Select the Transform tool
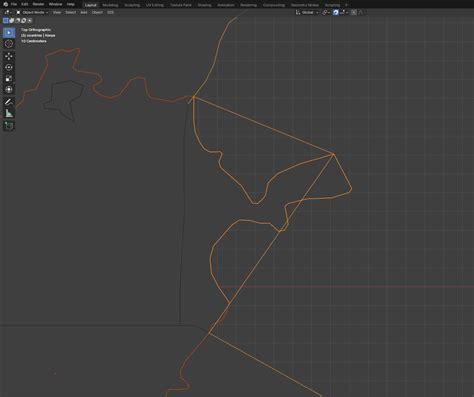474x397 pixels. pos(9,90)
